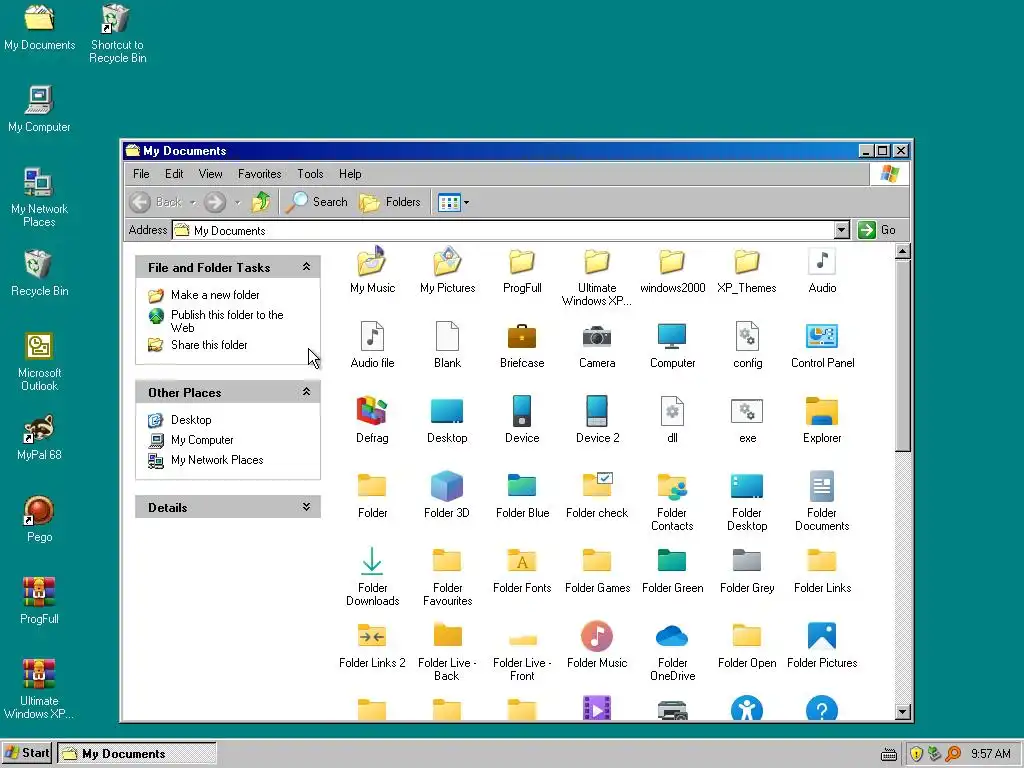Open the Tools menu
Screen dimensions: 1024x768
[310, 174]
